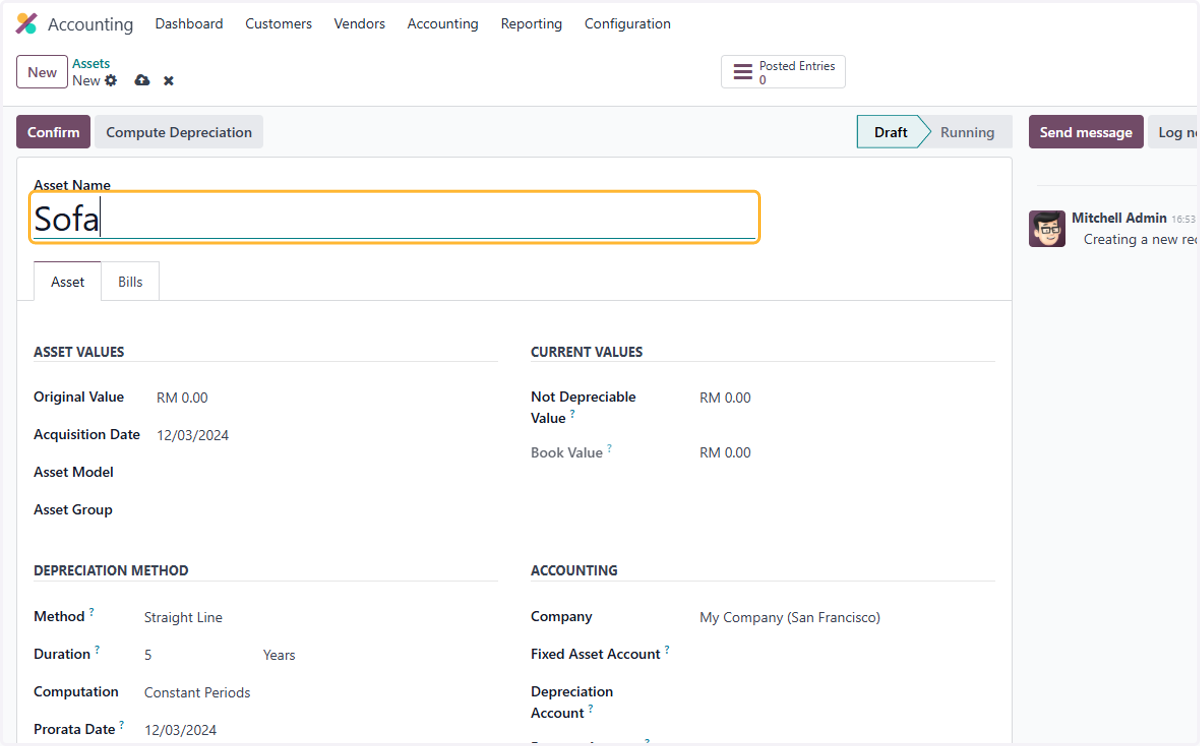Image resolution: width=1200 pixels, height=746 pixels.
Task: Open the Configuration menu
Action: pyautogui.click(x=627, y=24)
